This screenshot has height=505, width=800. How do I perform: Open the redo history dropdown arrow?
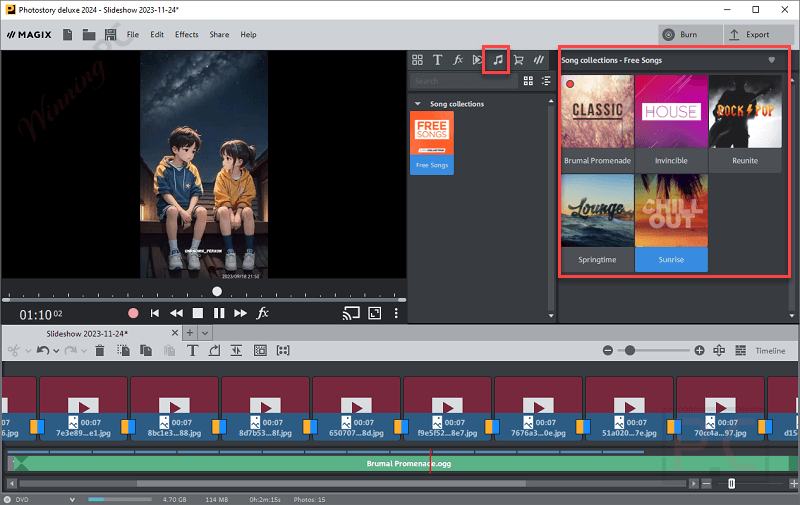click(84, 351)
